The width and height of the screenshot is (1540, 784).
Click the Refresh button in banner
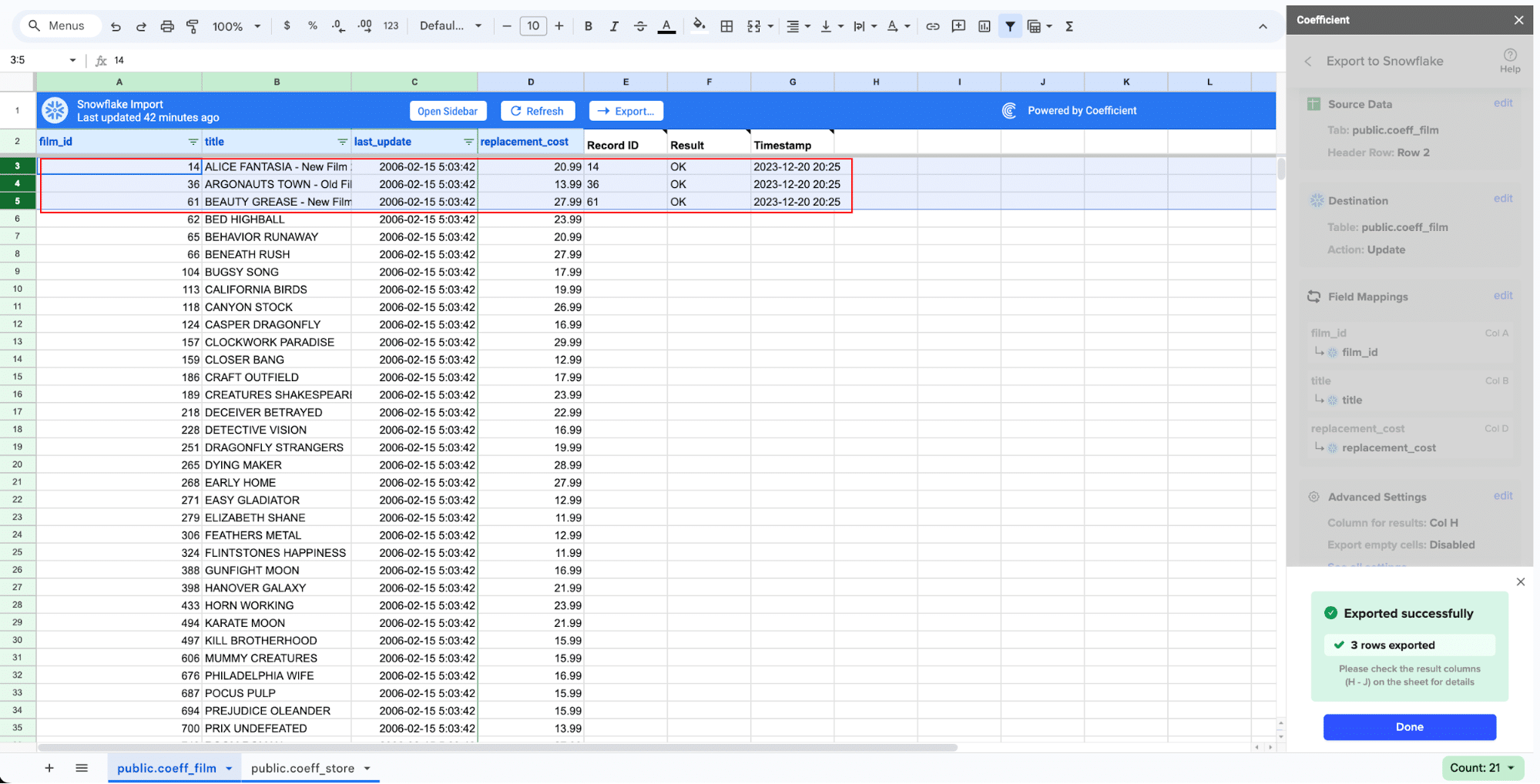click(x=537, y=111)
